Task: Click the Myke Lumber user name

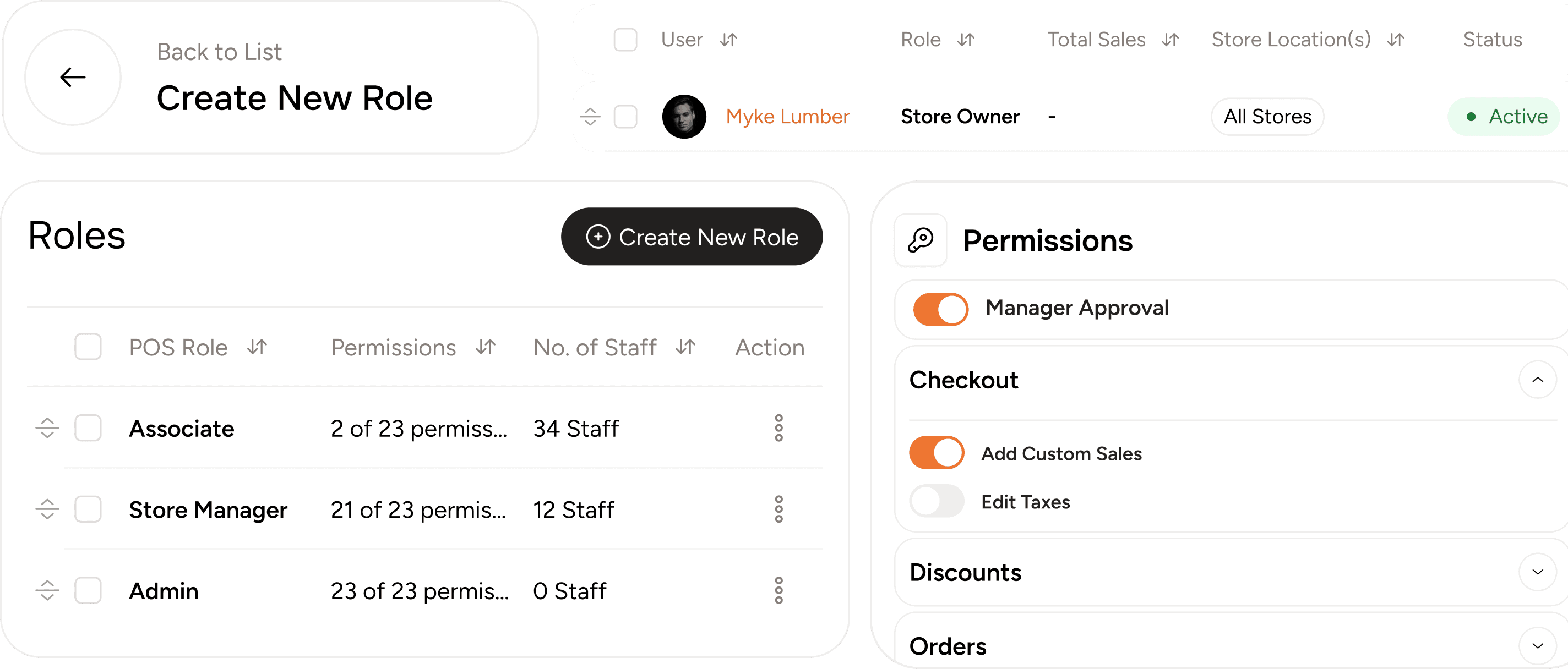Action: click(x=787, y=116)
